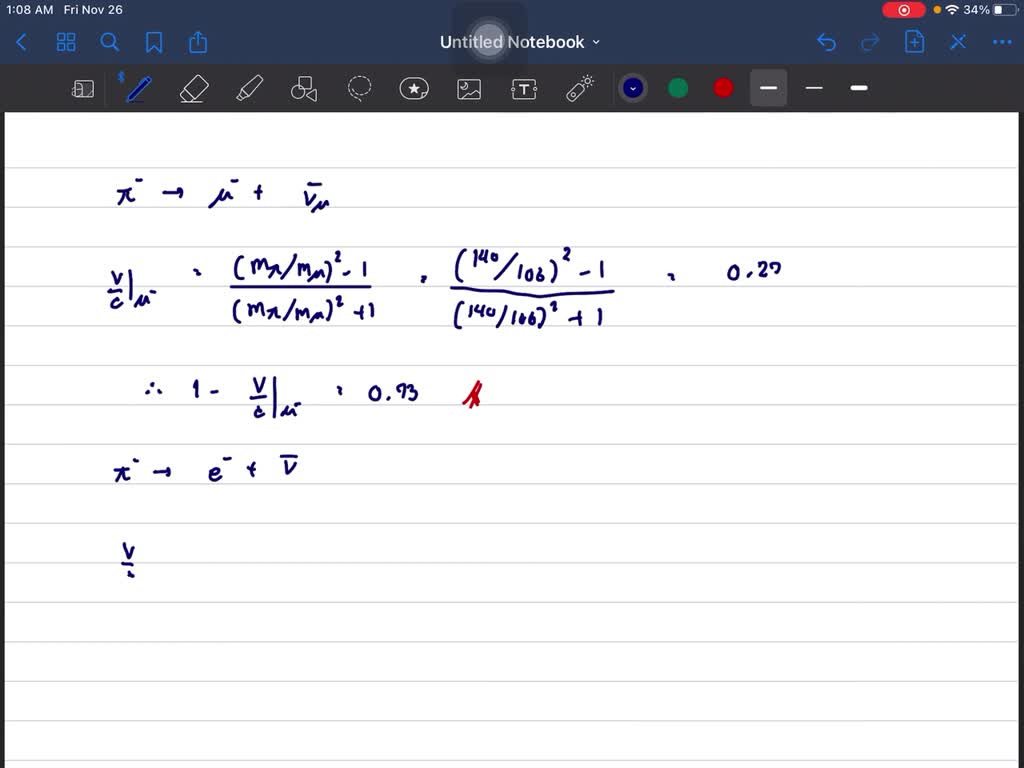Undo the last stroke
This screenshot has height=768, width=1024.
coord(826,42)
